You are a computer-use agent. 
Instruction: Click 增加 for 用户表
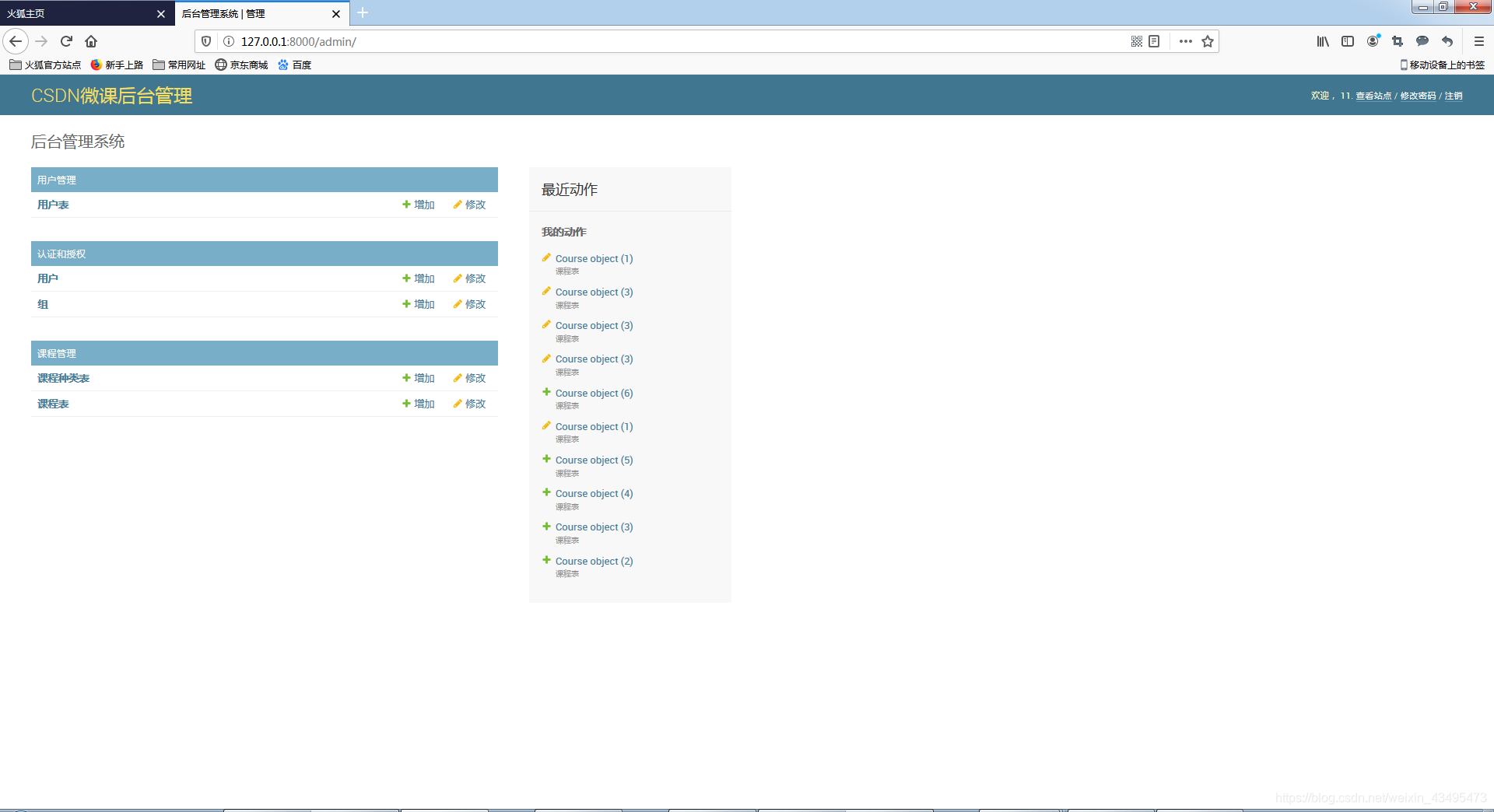[x=419, y=205]
